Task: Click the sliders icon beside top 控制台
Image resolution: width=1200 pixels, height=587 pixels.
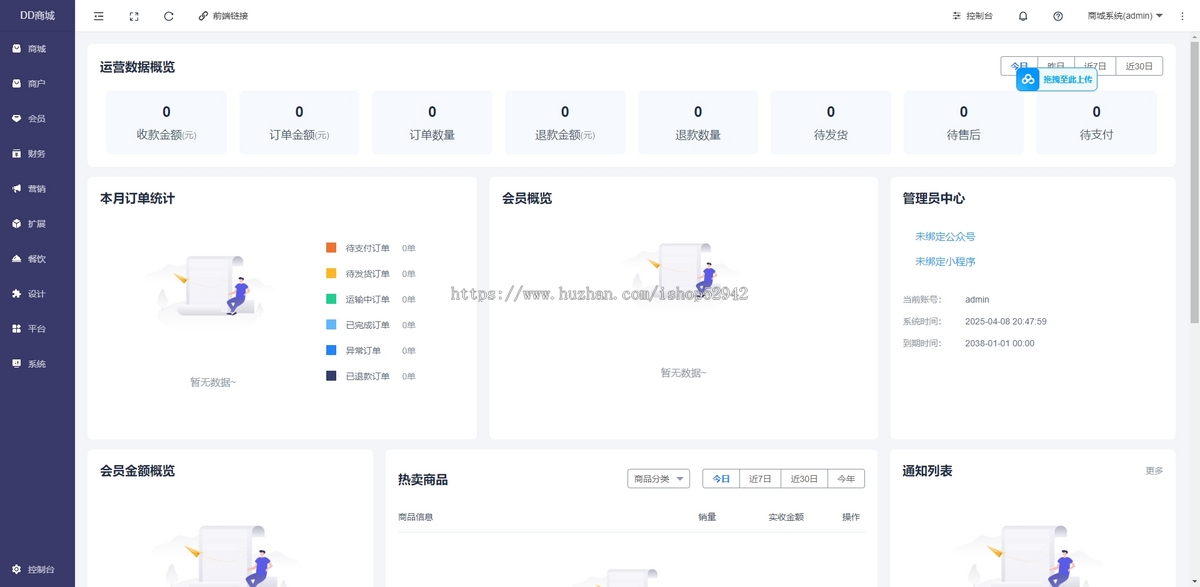Action: click(x=957, y=16)
